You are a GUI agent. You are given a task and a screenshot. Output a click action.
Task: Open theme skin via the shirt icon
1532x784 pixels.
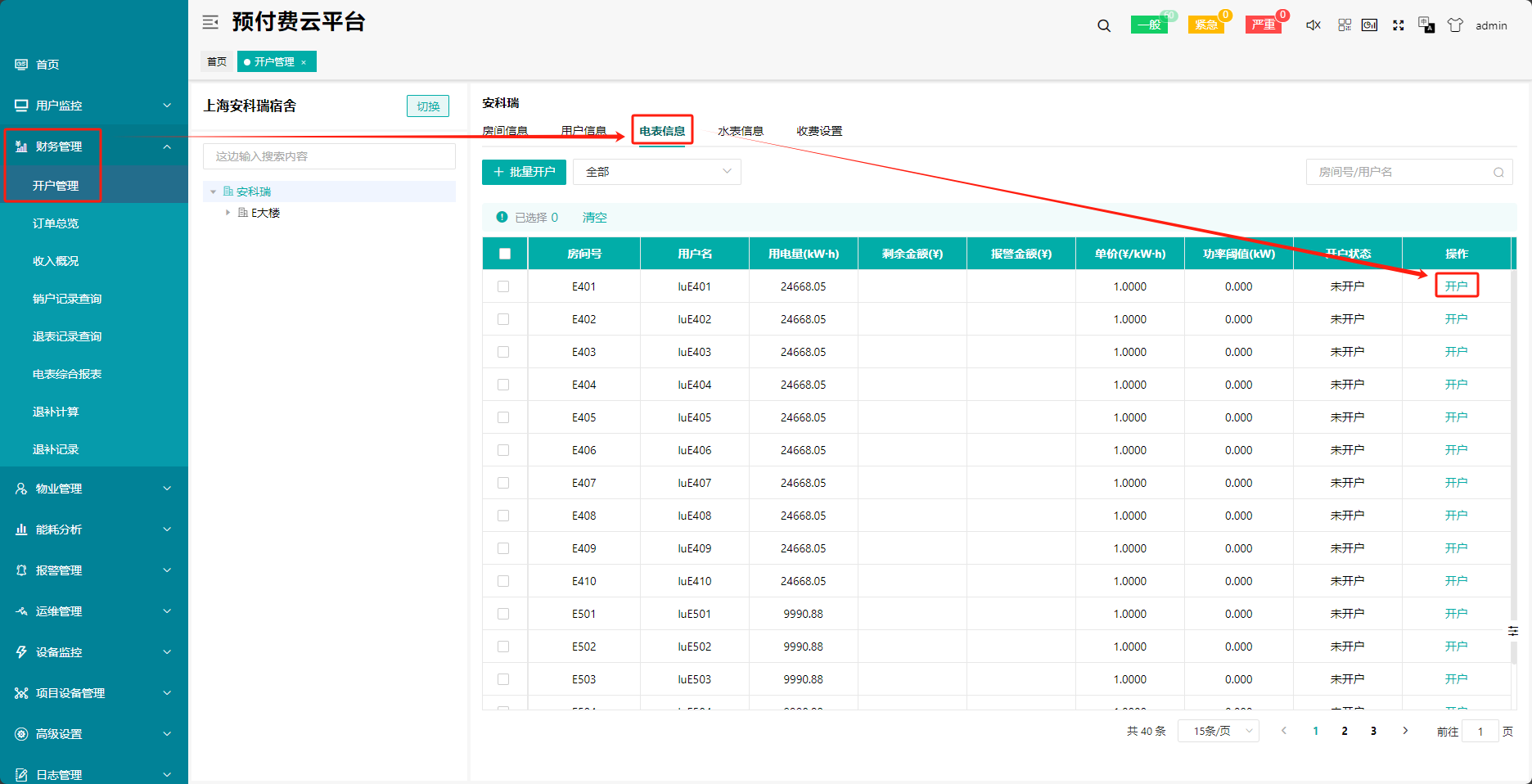click(1455, 25)
